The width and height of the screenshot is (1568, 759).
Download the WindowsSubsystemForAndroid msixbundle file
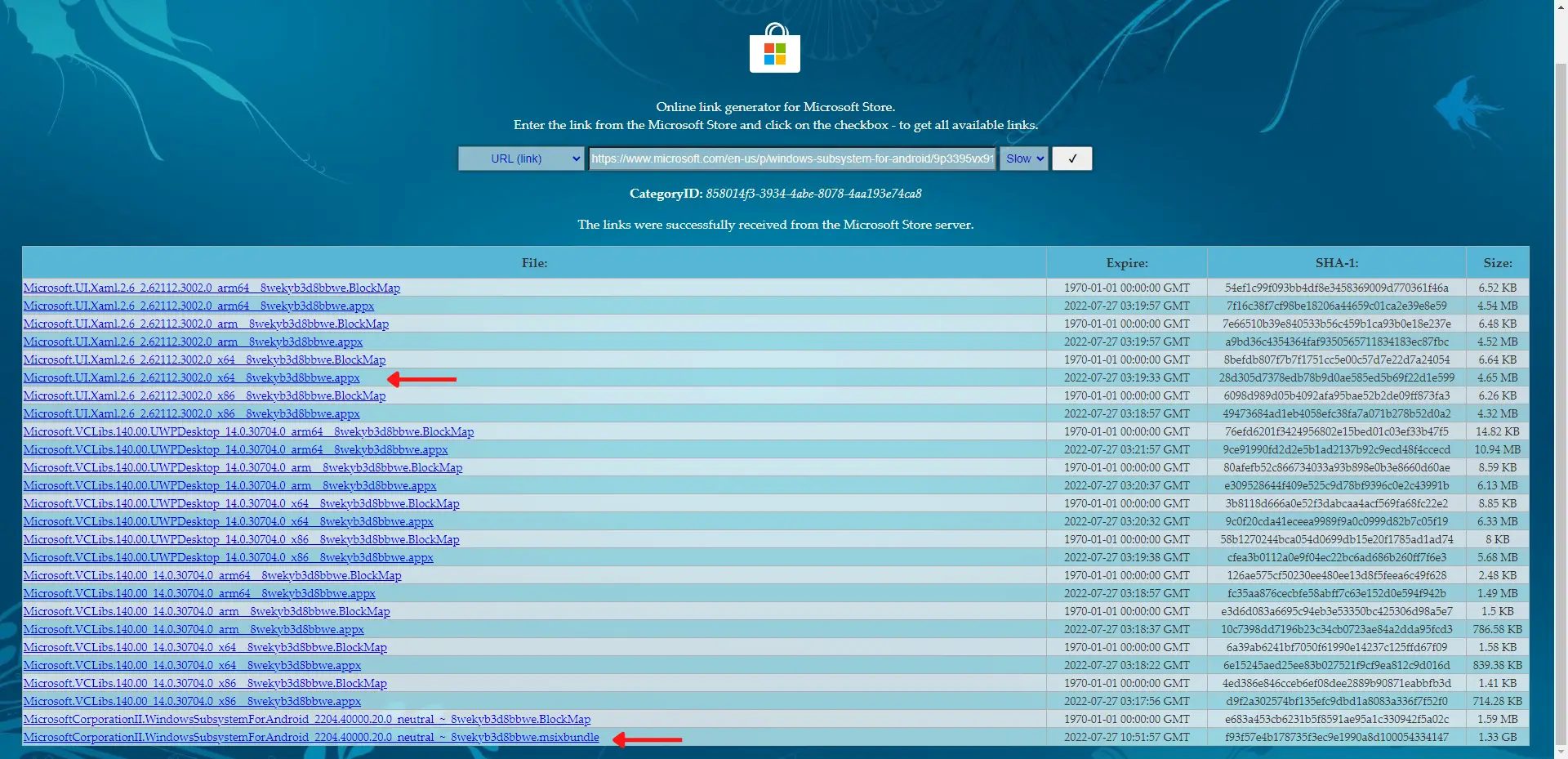[310, 738]
